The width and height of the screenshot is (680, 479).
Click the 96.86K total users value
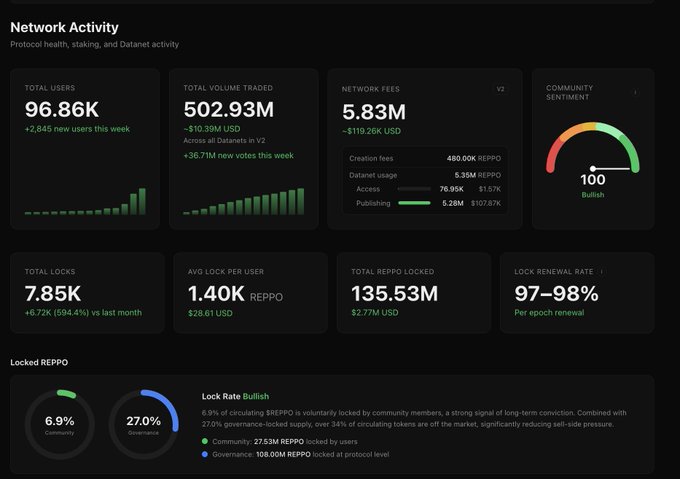62,109
